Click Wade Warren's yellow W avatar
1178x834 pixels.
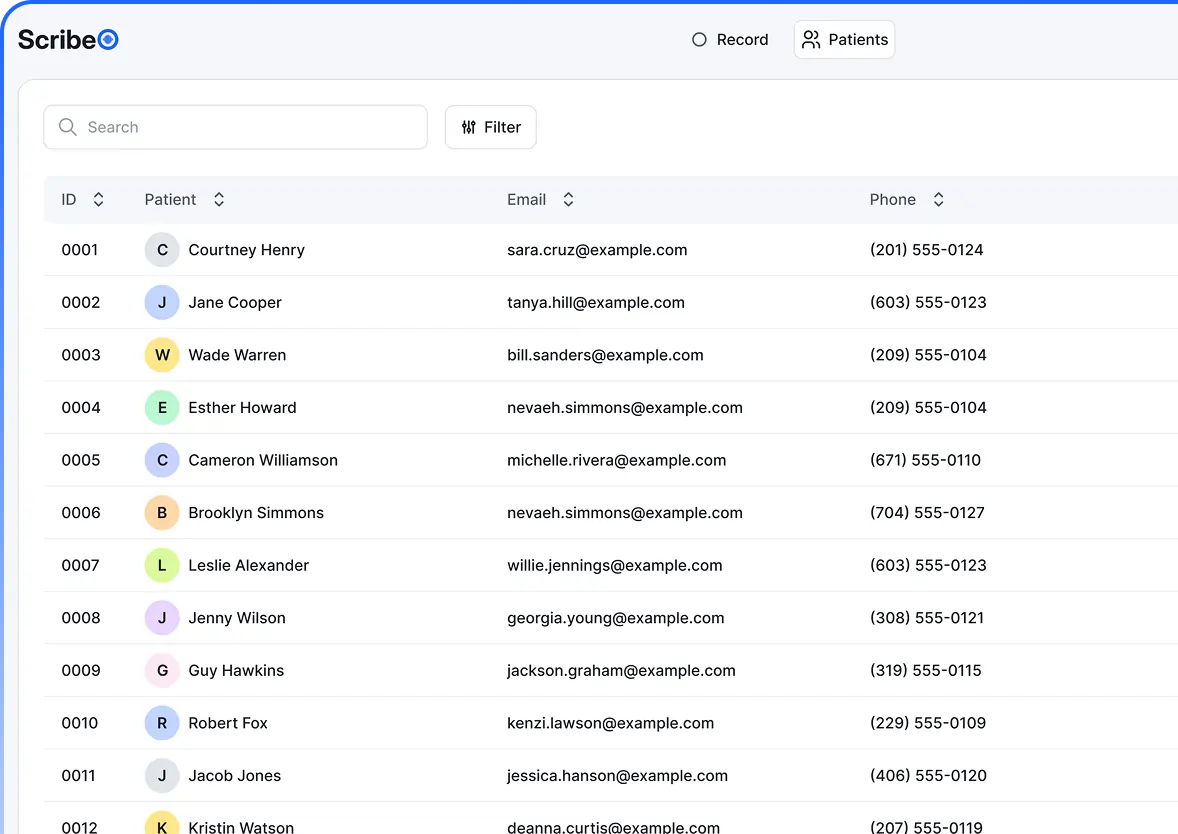[162, 355]
